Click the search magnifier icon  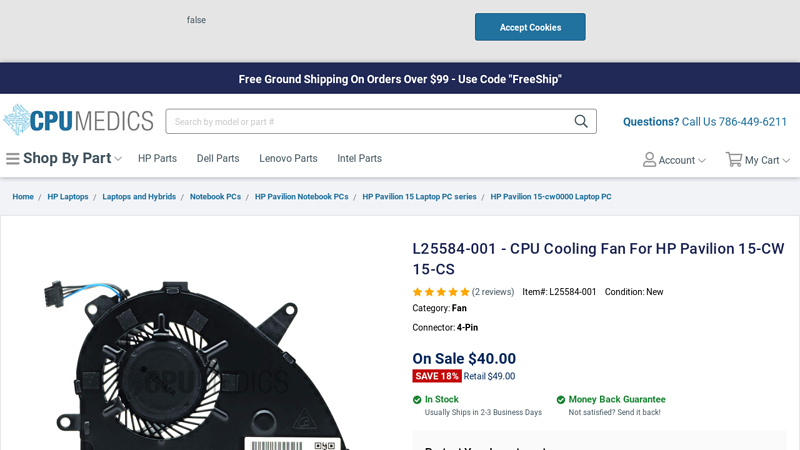pos(581,121)
